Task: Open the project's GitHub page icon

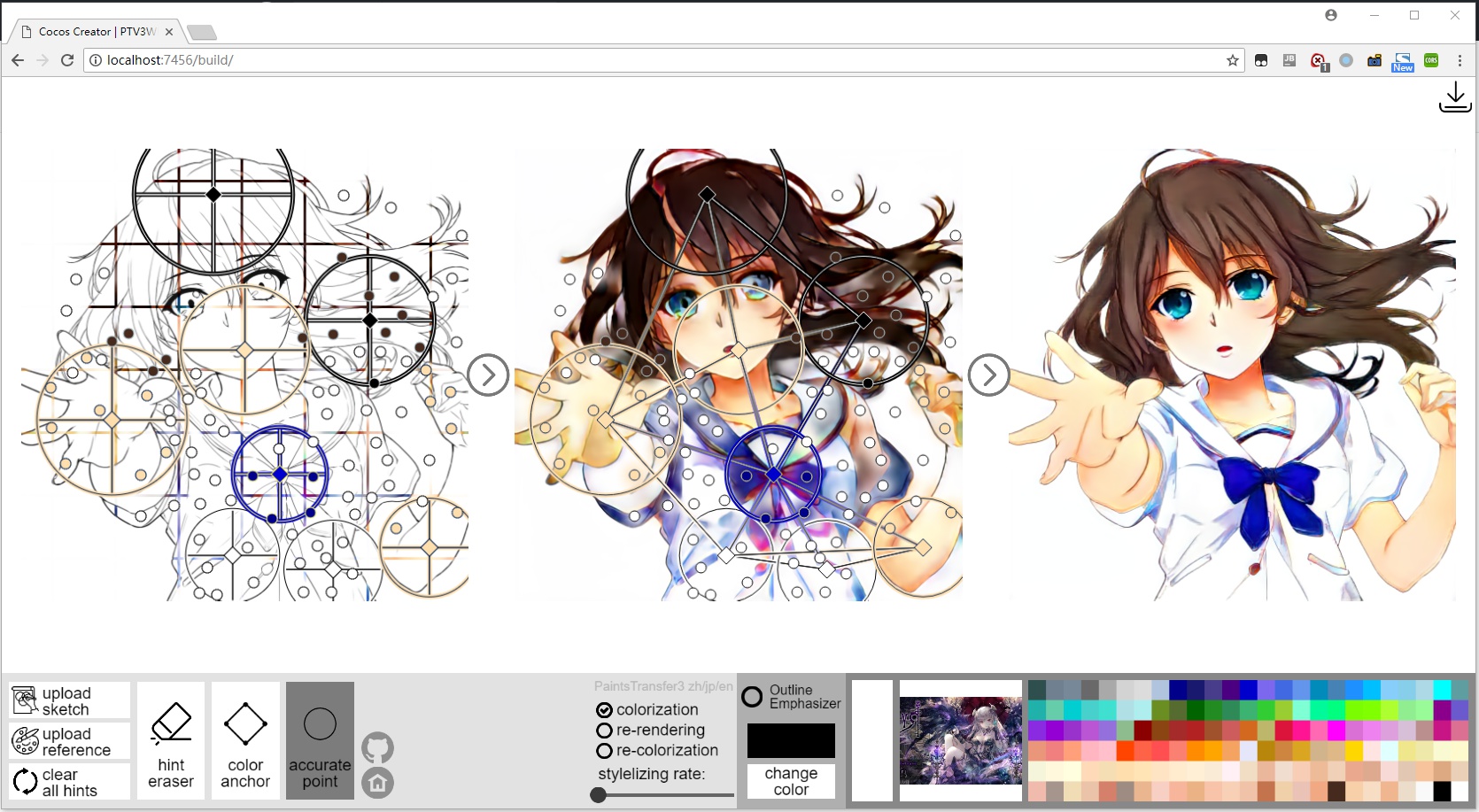Action: pyautogui.click(x=378, y=746)
